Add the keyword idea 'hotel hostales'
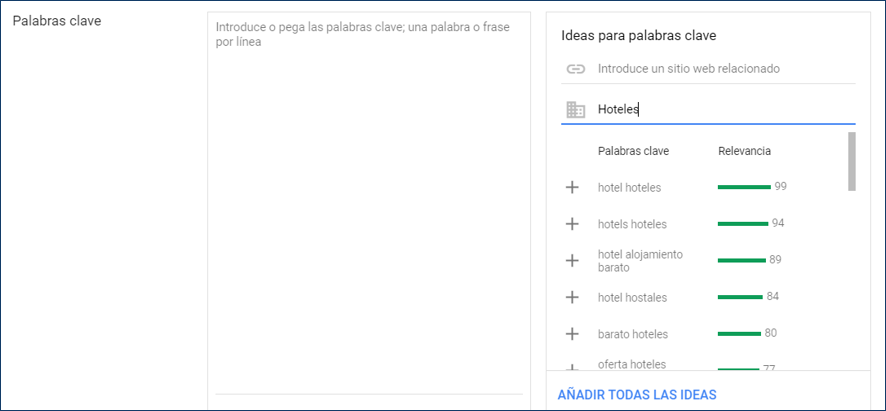The width and height of the screenshot is (886, 411). [x=572, y=297]
